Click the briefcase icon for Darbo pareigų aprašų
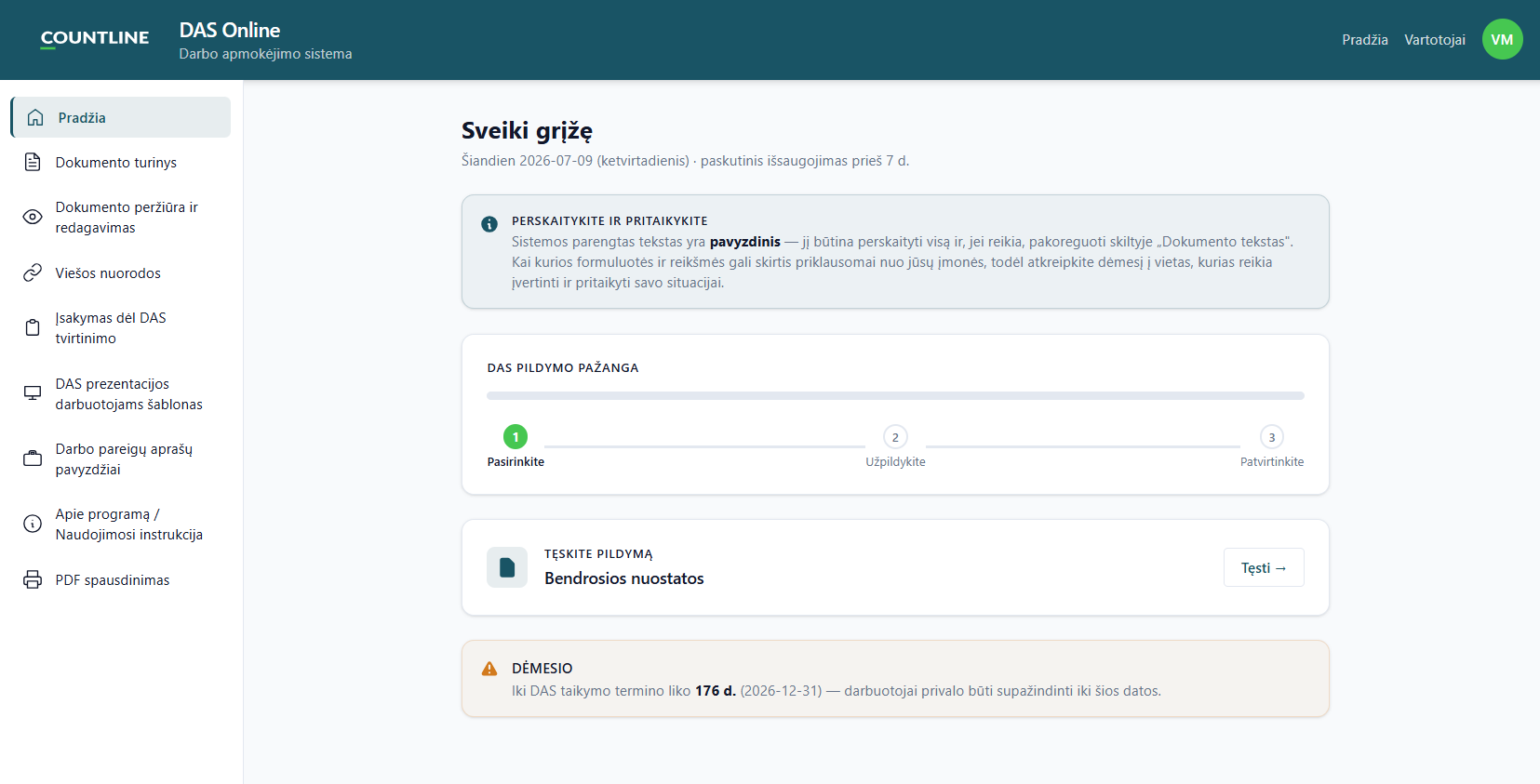 [x=33, y=458]
